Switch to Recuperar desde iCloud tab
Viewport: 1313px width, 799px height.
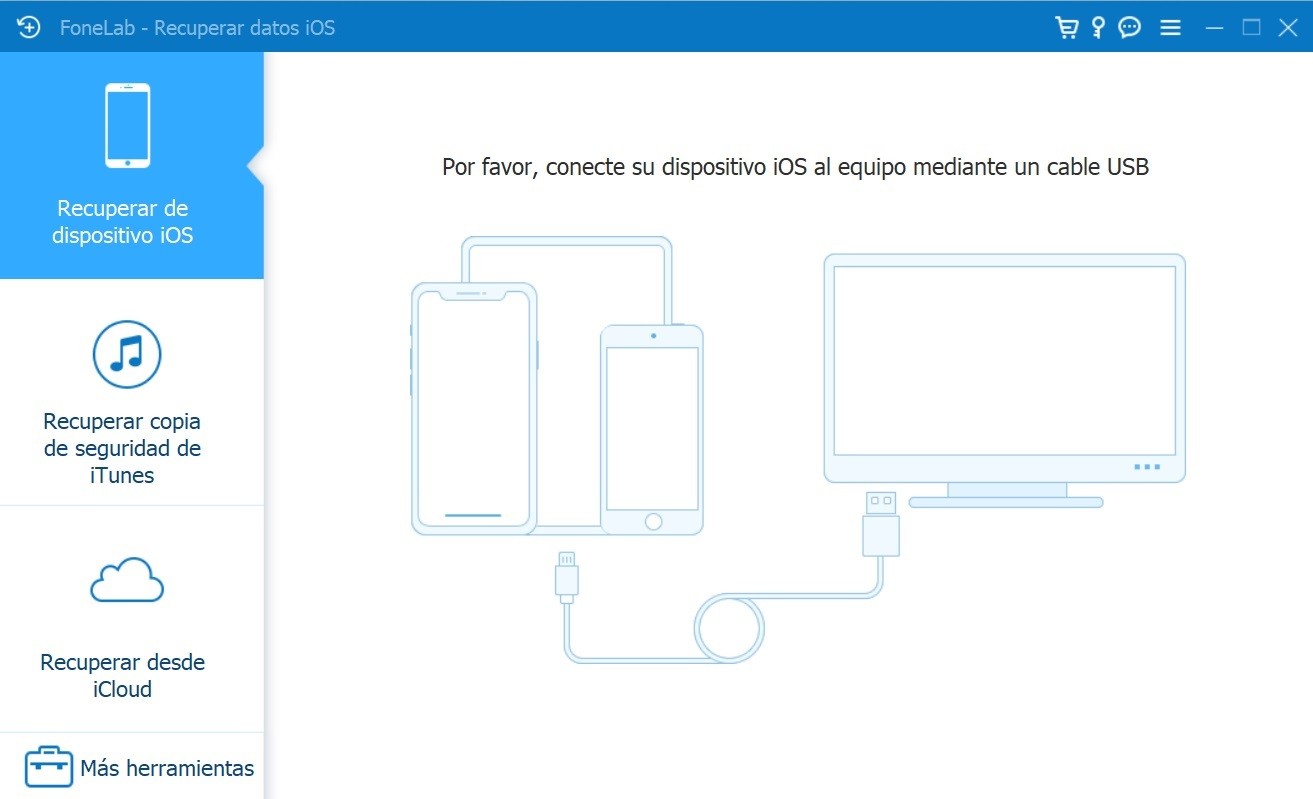click(132, 619)
